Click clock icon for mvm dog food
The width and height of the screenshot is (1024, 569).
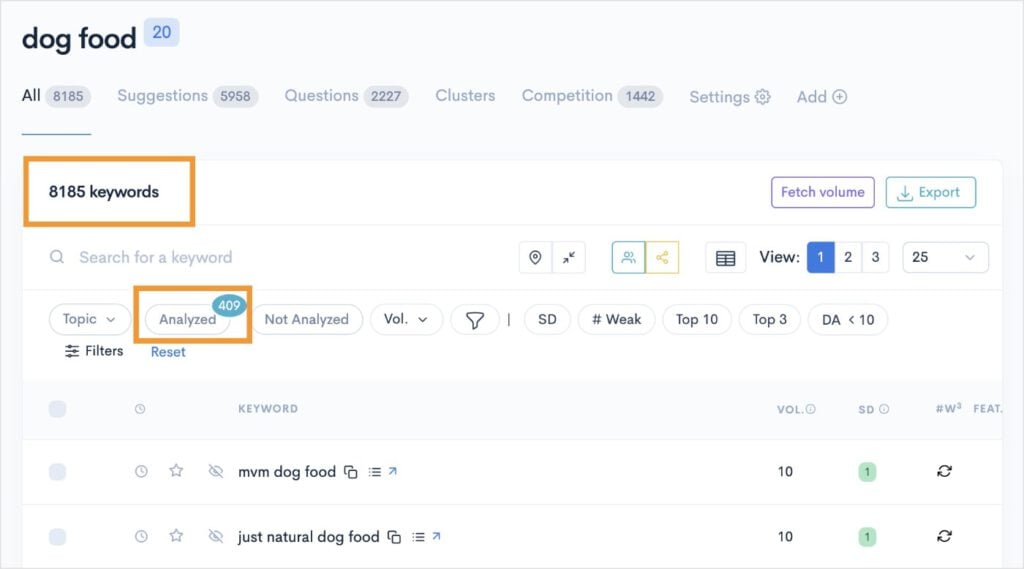pyautogui.click(x=141, y=471)
